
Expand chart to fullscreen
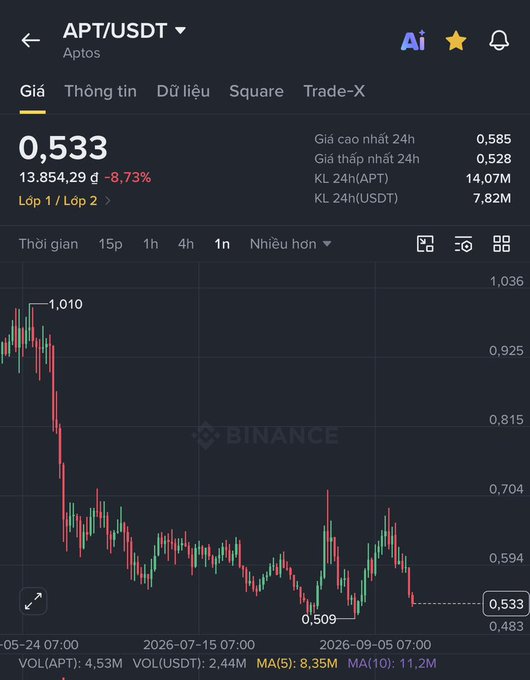click(x=33, y=601)
